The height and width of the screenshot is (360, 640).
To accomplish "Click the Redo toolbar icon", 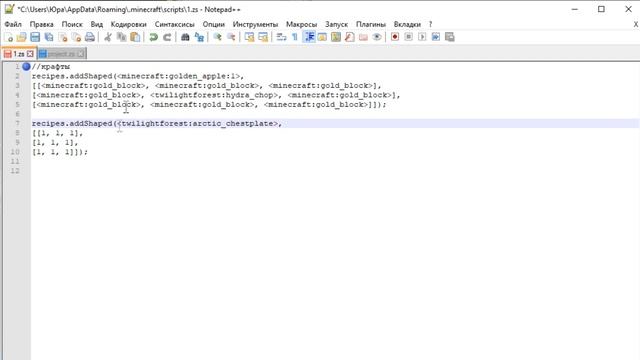I will click(167, 37).
